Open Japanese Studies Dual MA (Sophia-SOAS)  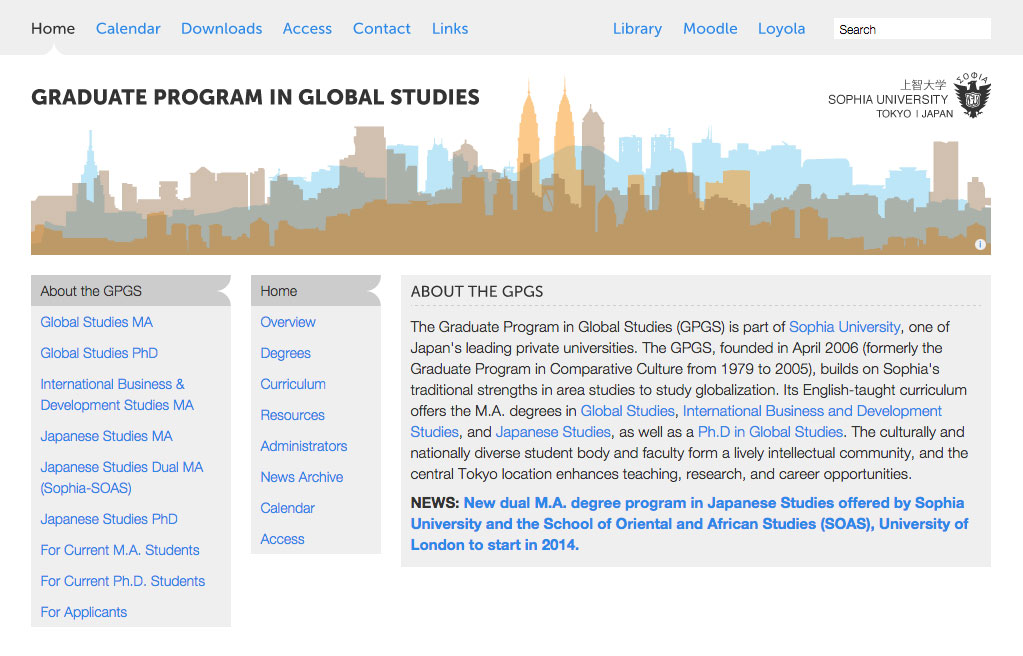(x=121, y=477)
